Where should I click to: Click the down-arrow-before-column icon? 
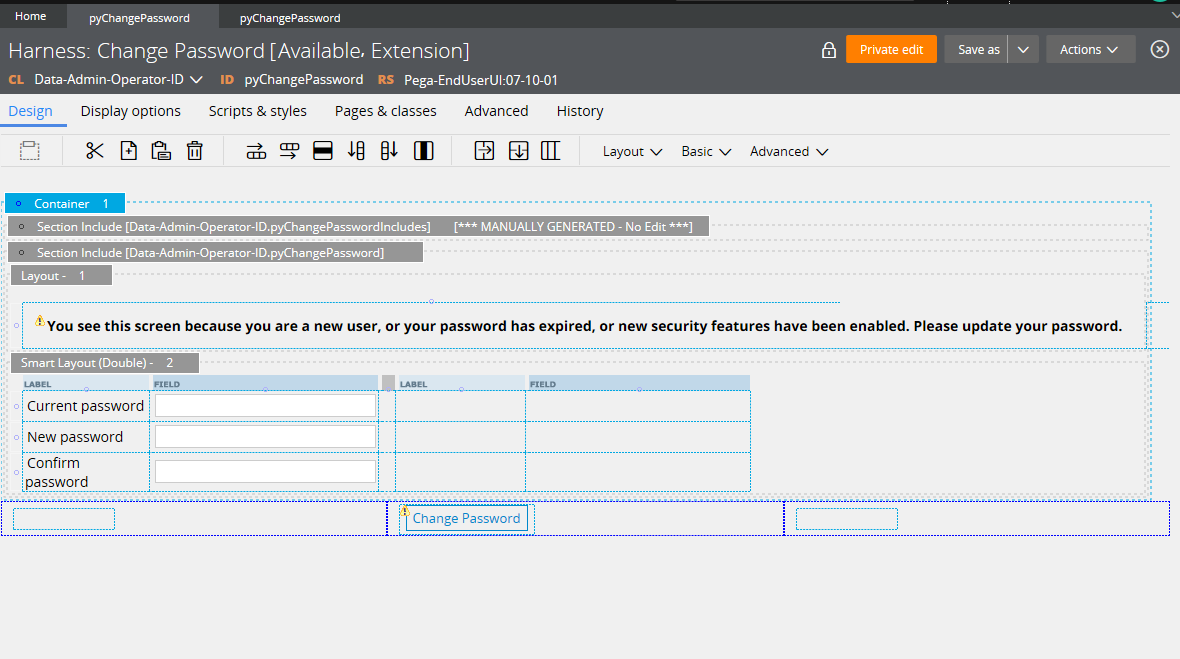(x=357, y=151)
